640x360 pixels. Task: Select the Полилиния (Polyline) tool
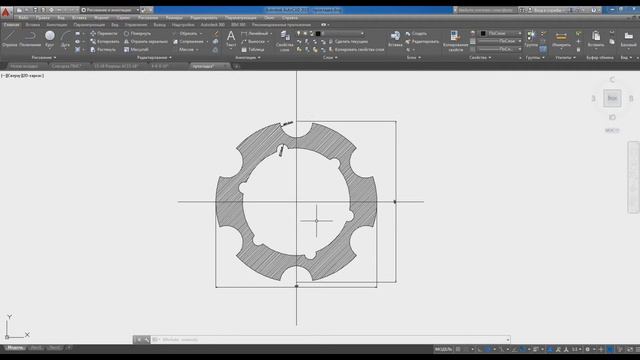click(30, 39)
